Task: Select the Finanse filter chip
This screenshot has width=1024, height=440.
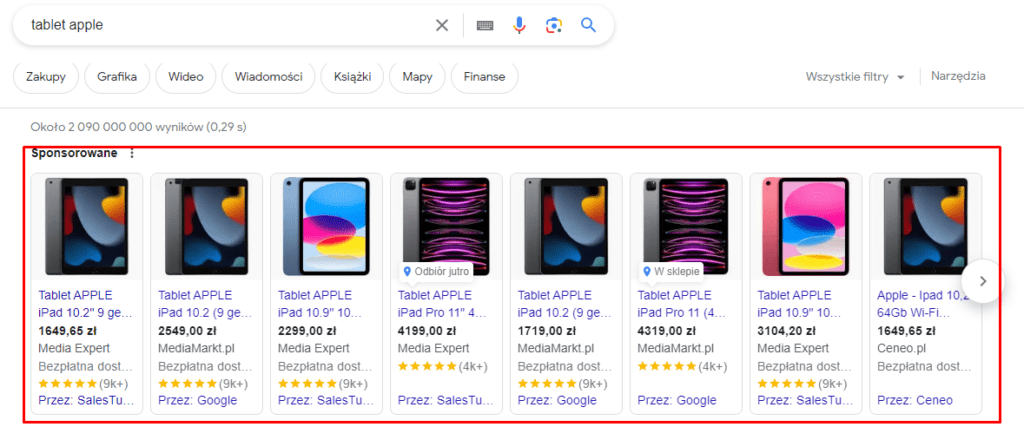Action: coord(485,77)
